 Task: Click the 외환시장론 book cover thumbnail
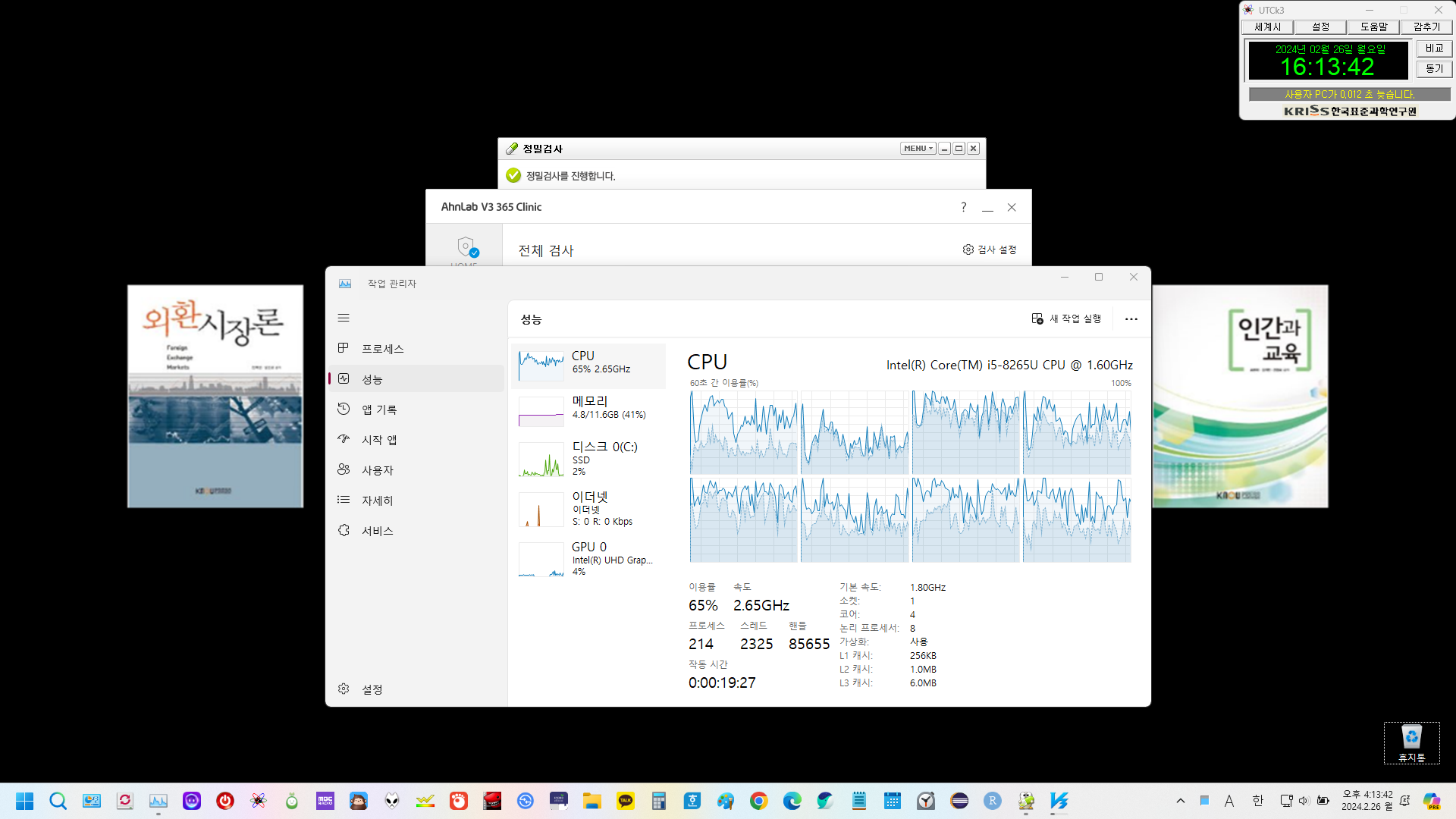[x=215, y=396]
